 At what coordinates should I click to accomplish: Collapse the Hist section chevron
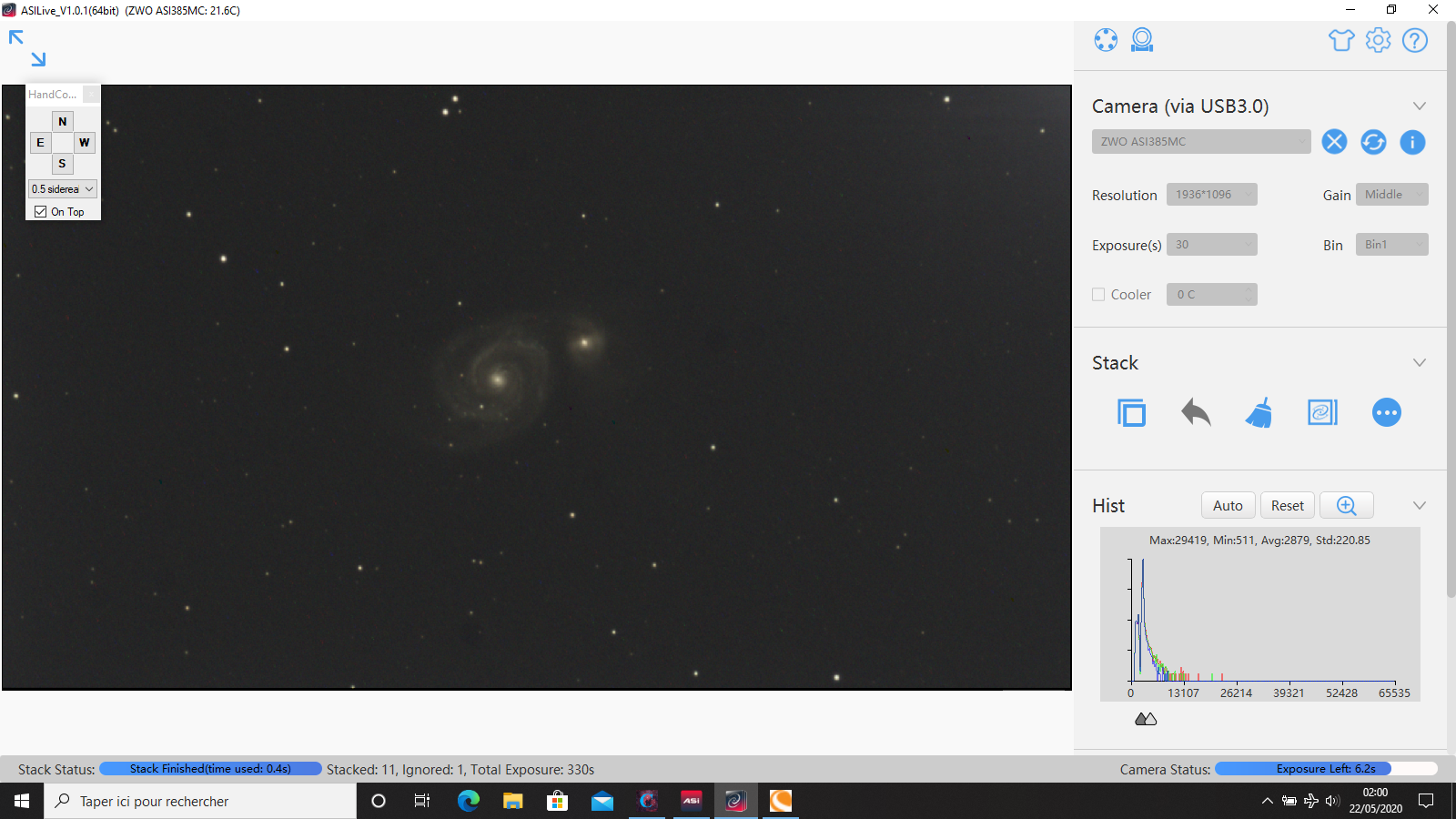tap(1420, 506)
